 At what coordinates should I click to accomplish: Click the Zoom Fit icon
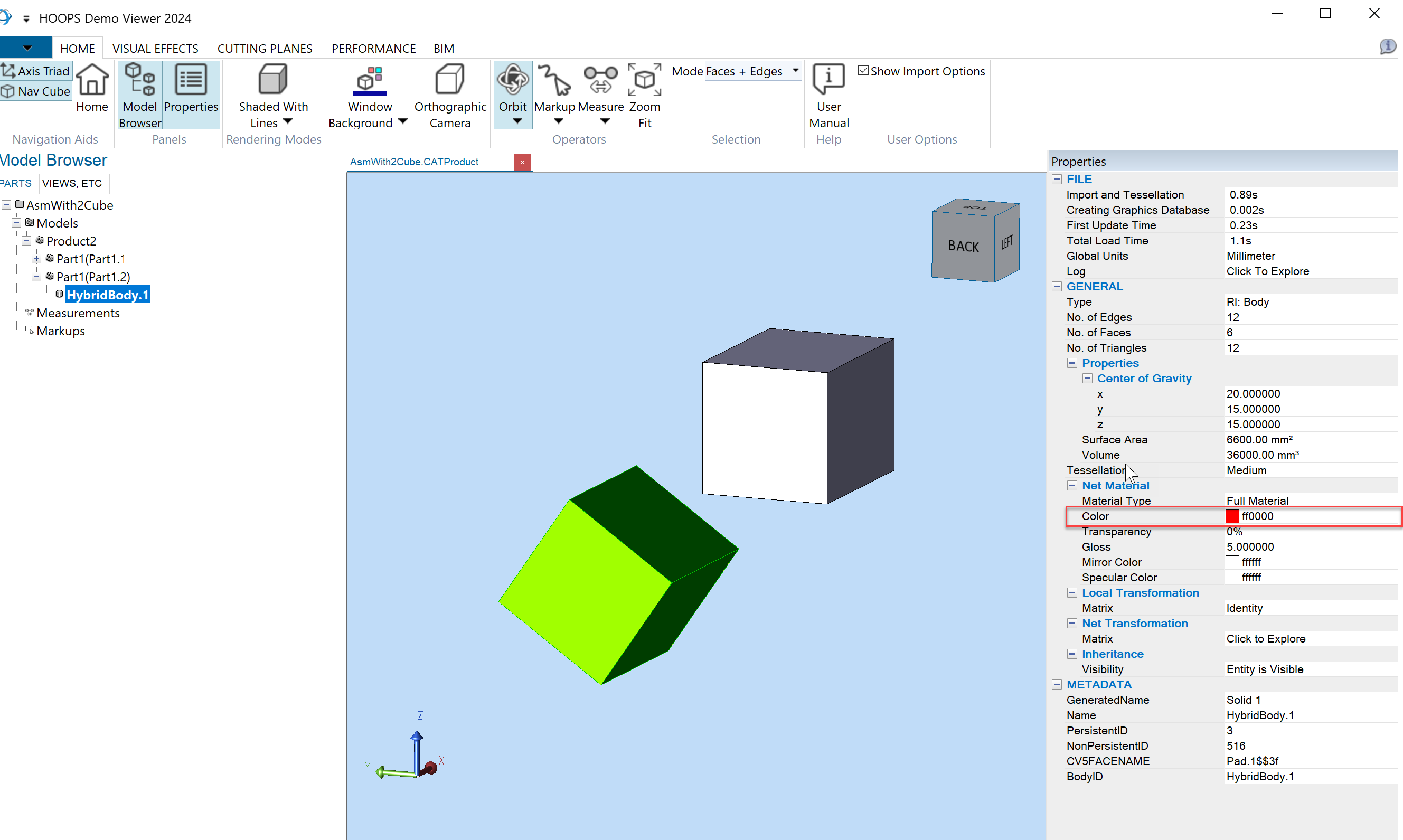pos(644,80)
